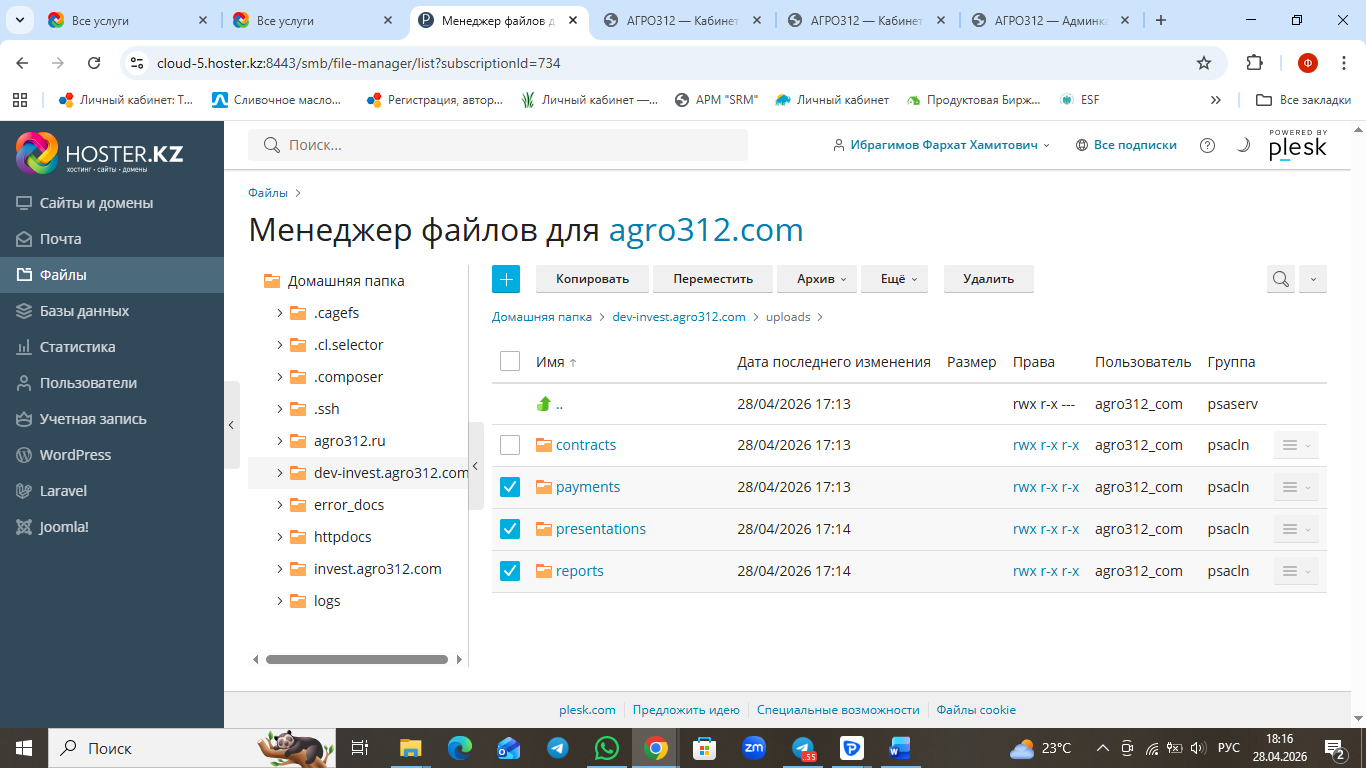Screen dimensions: 1366x768
Task: Open Сайты и домены section
Action: tap(96, 203)
